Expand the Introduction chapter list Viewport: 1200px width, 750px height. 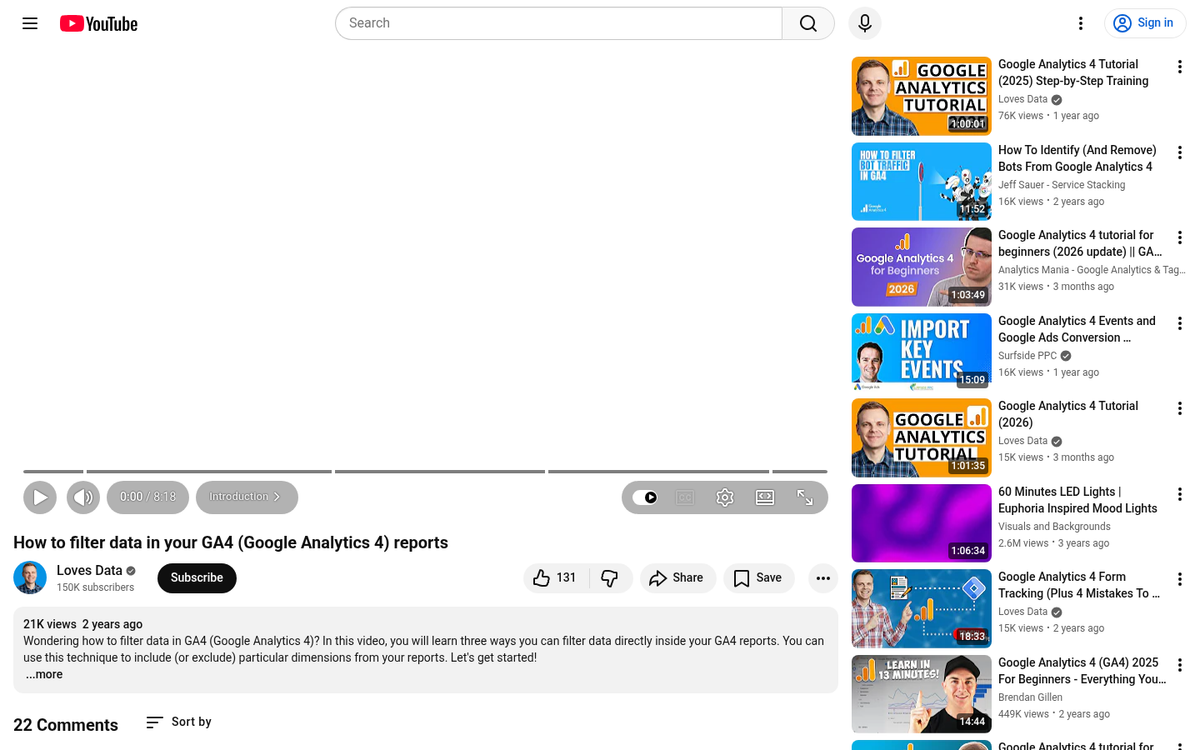click(x=246, y=497)
